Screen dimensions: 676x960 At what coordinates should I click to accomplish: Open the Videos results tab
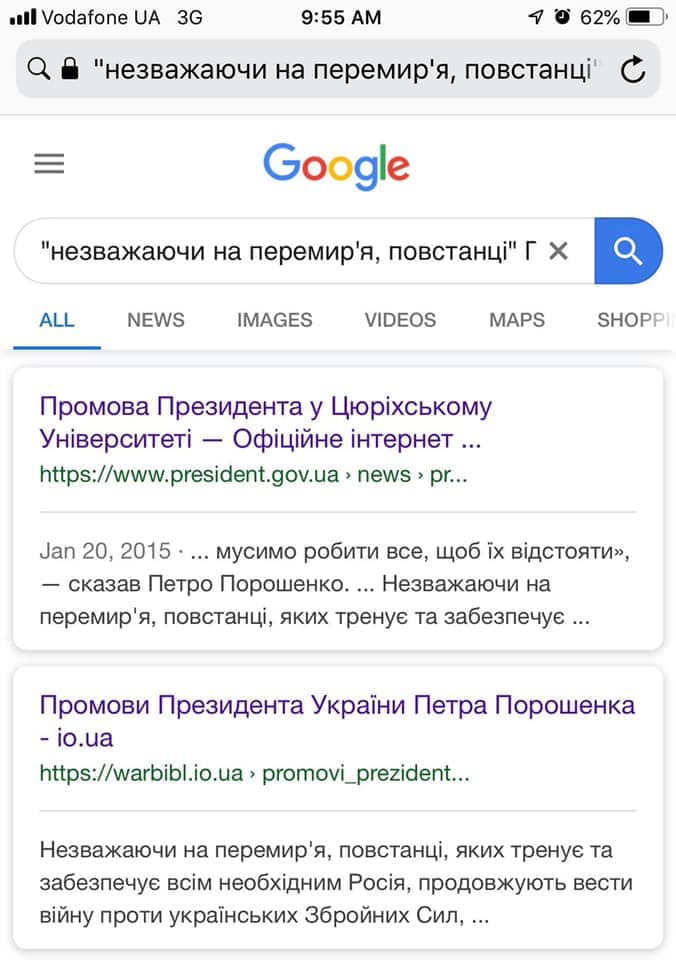[400, 320]
